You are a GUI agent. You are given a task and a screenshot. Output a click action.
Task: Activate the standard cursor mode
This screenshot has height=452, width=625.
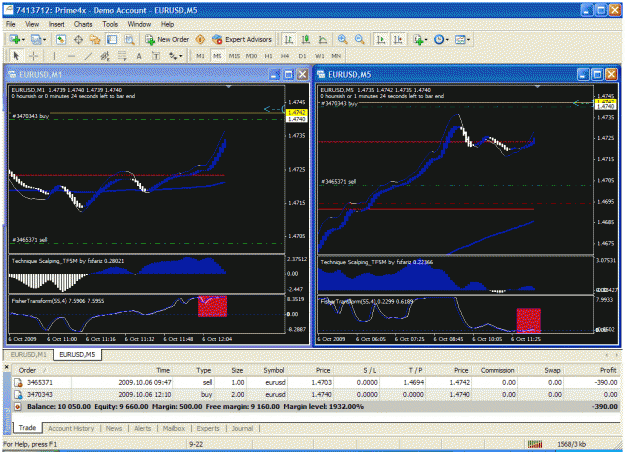click(x=16, y=56)
